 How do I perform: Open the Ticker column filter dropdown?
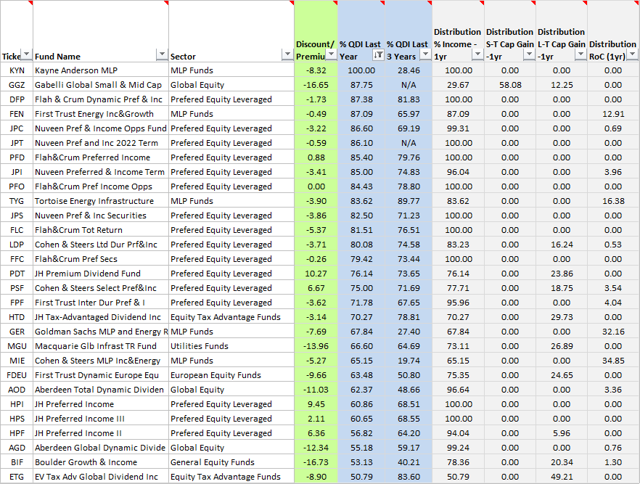point(27,54)
